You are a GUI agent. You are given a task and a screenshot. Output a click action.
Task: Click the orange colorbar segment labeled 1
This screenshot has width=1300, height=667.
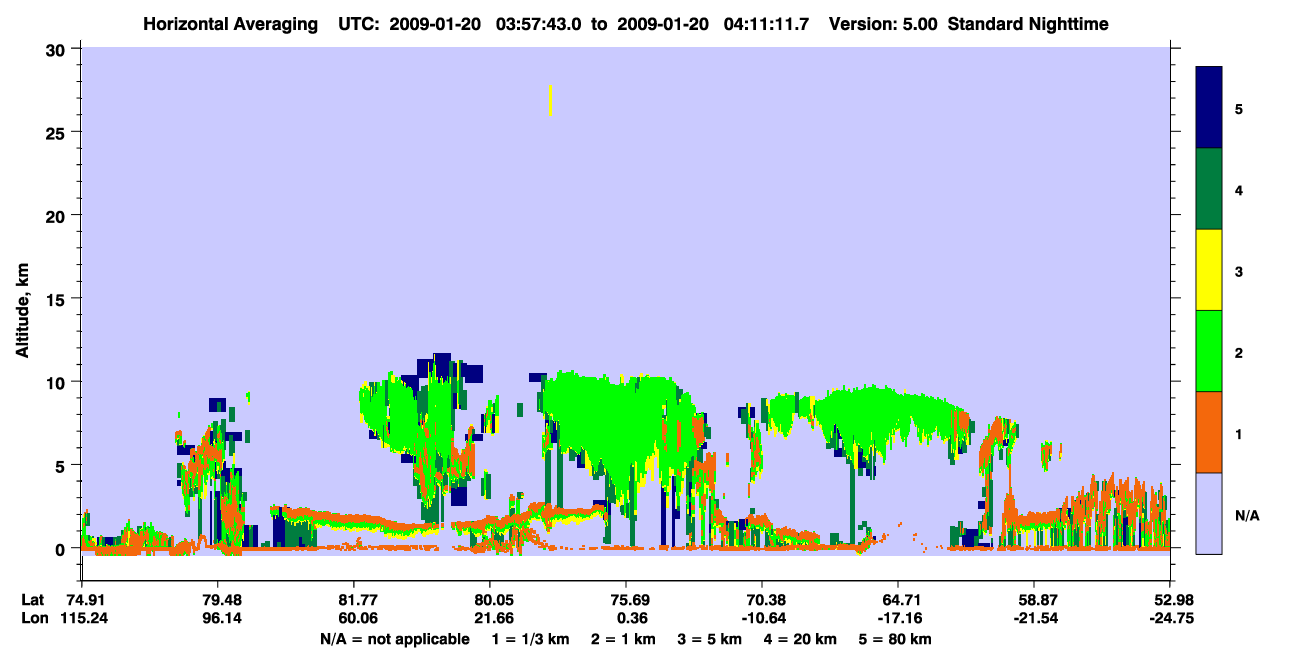(x=1209, y=432)
